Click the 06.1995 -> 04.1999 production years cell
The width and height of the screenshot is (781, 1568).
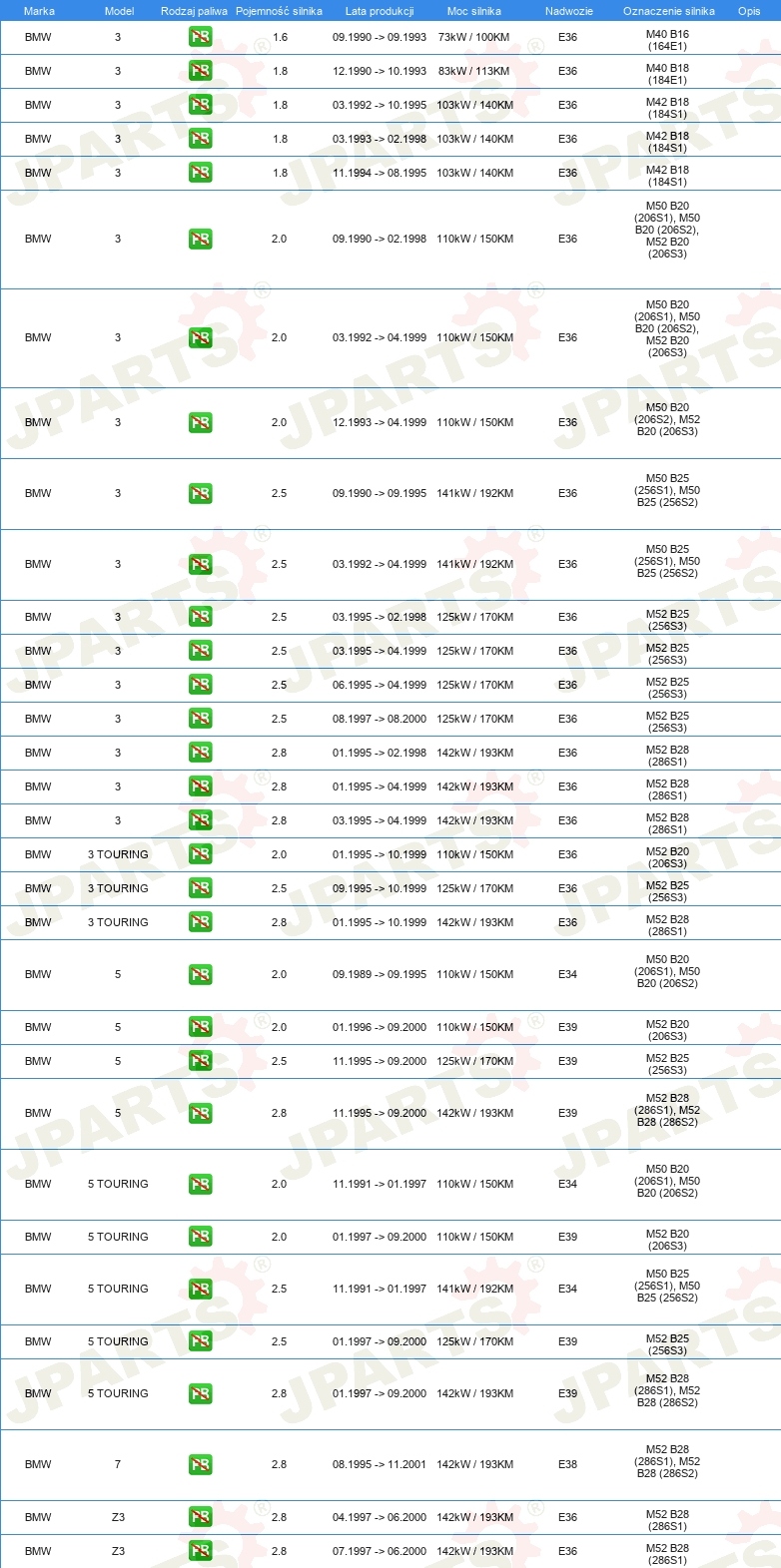[380, 685]
